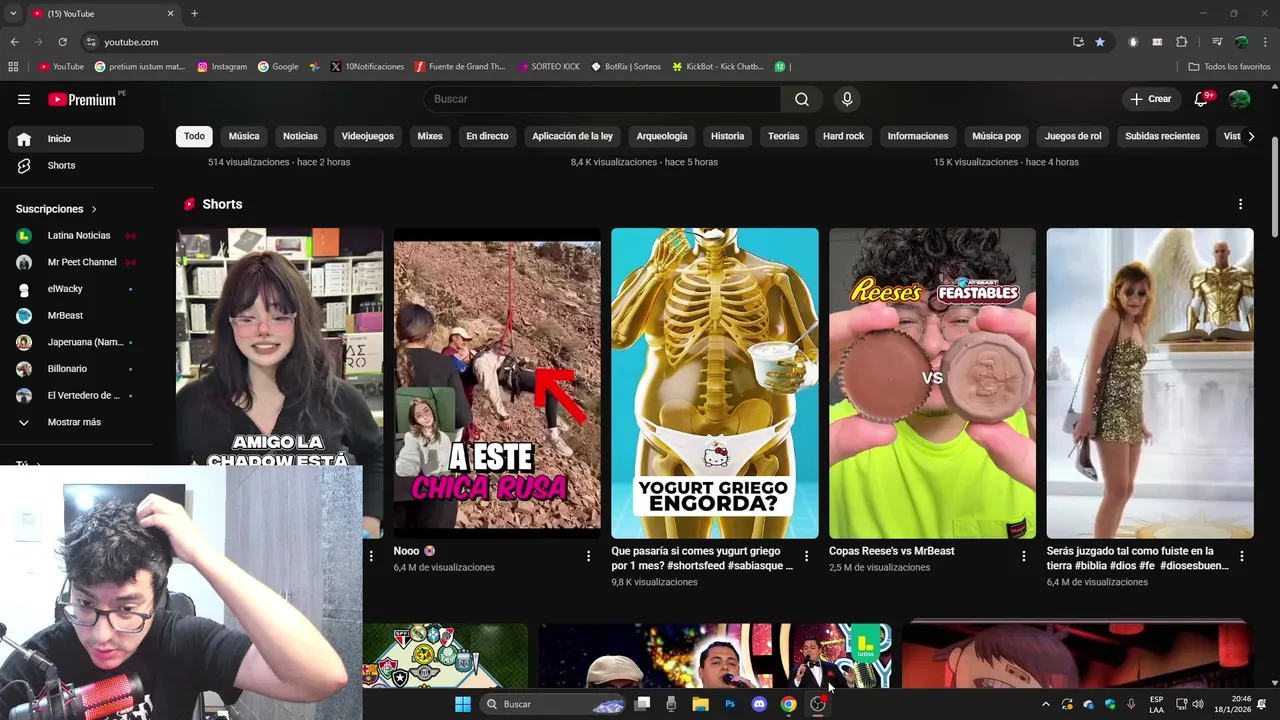
Task: Click the search magnifier button
Action: point(802,99)
